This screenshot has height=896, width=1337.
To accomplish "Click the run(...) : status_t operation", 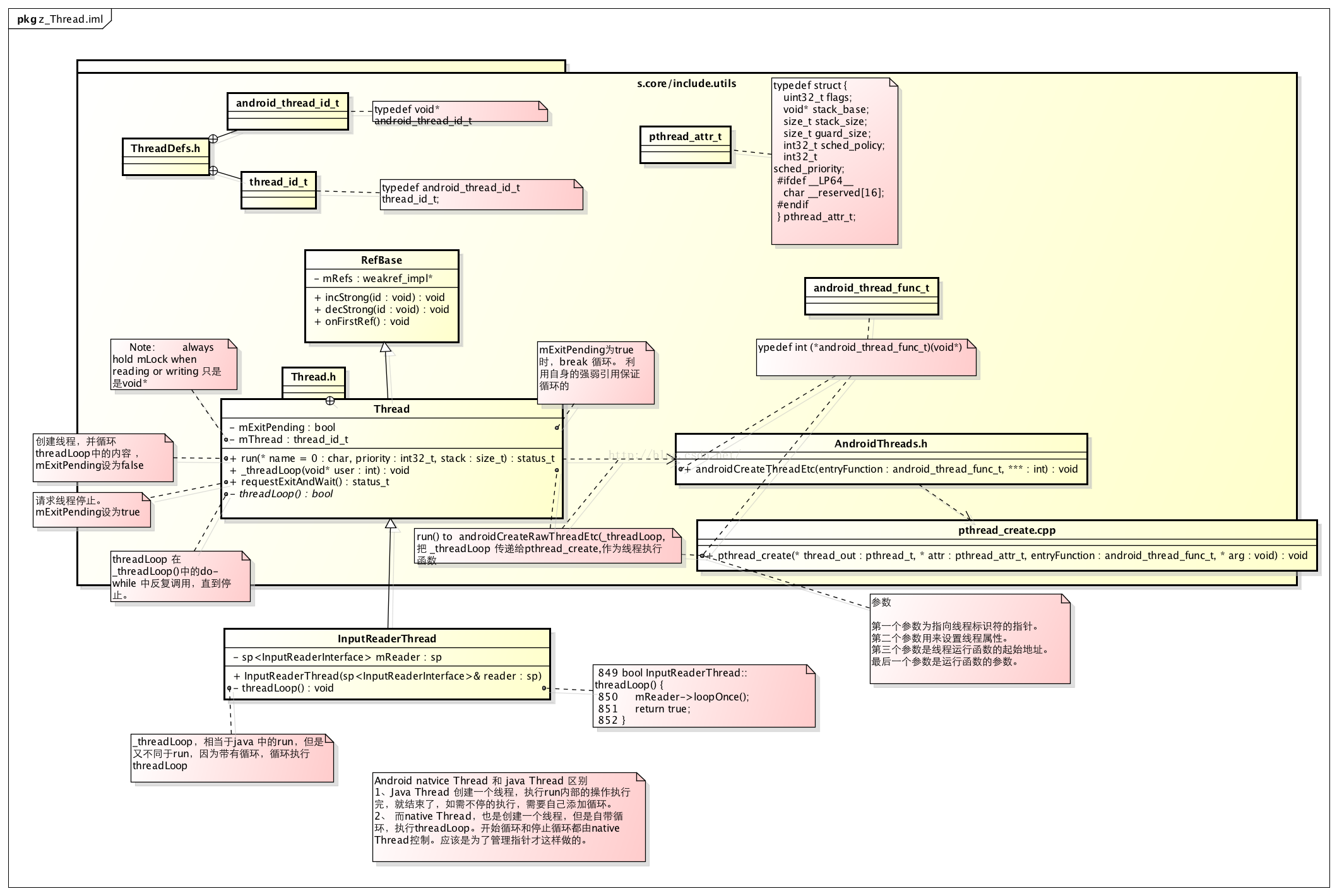I will coord(392,458).
